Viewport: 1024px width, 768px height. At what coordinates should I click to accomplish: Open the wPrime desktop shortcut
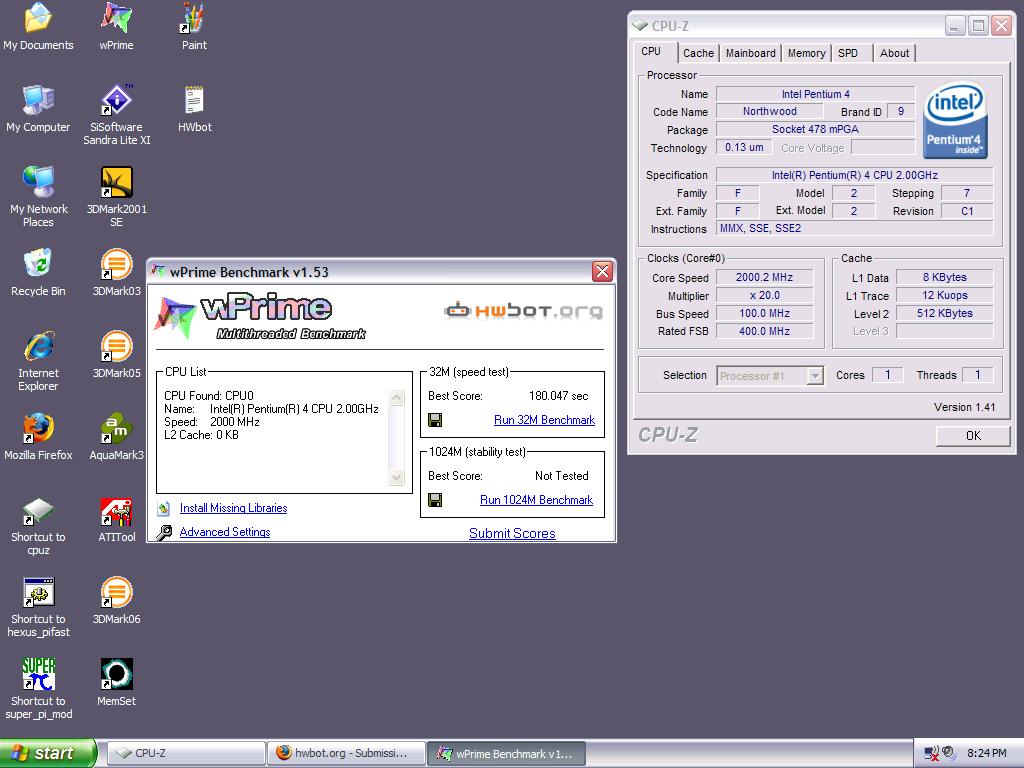click(116, 26)
